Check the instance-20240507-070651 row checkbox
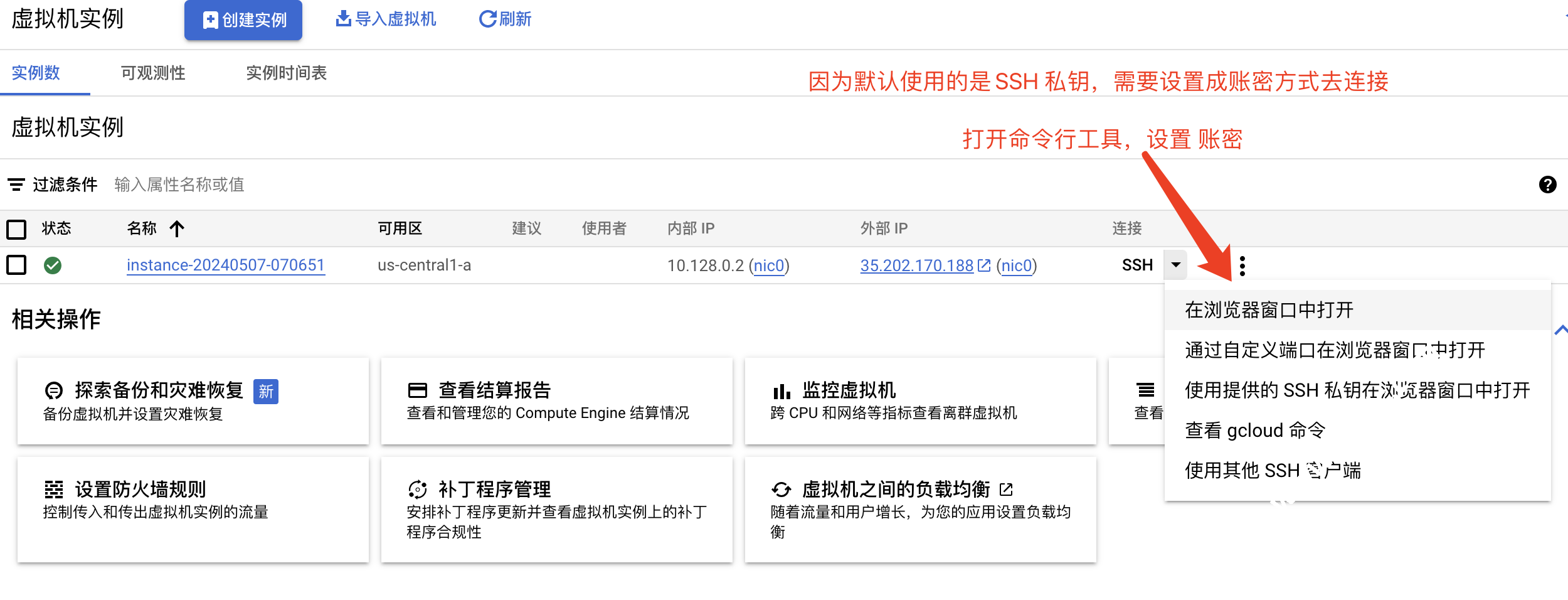This screenshot has height=600, width=1568. pyautogui.click(x=16, y=265)
